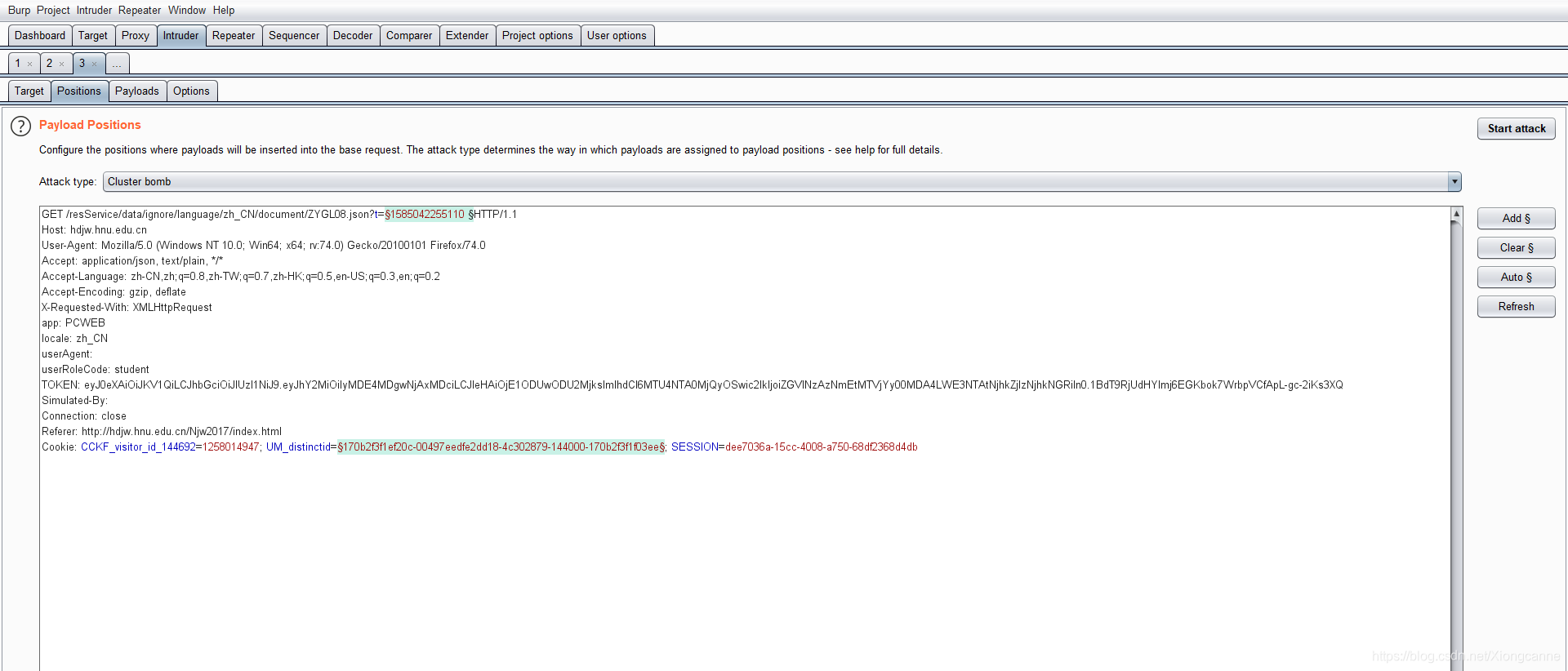Switch to the Sequencer tab
The image size is (1568, 671).
[294, 36]
